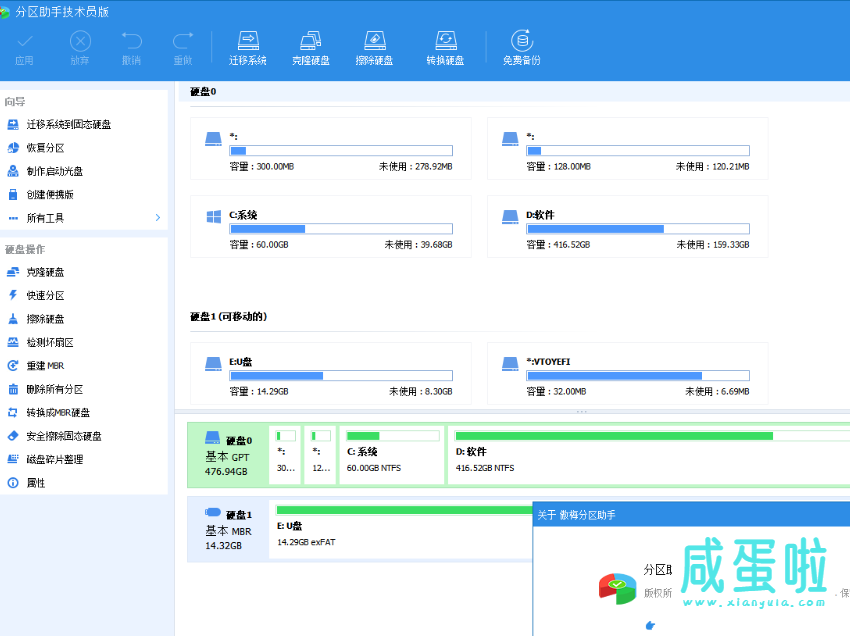Click the drive icon on E:U盘 card
850x636 pixels.
click(x=213, y=364)
